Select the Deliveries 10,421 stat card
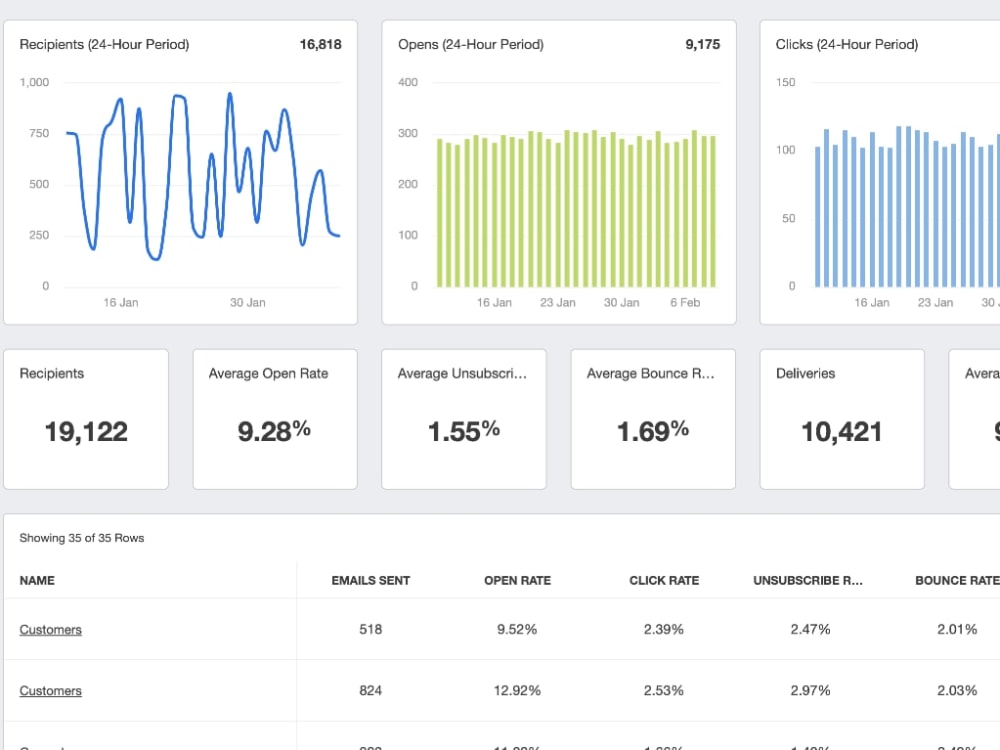Image resolution: width=1000 pixels, height=750 pixels. click(x=842, y=419)
